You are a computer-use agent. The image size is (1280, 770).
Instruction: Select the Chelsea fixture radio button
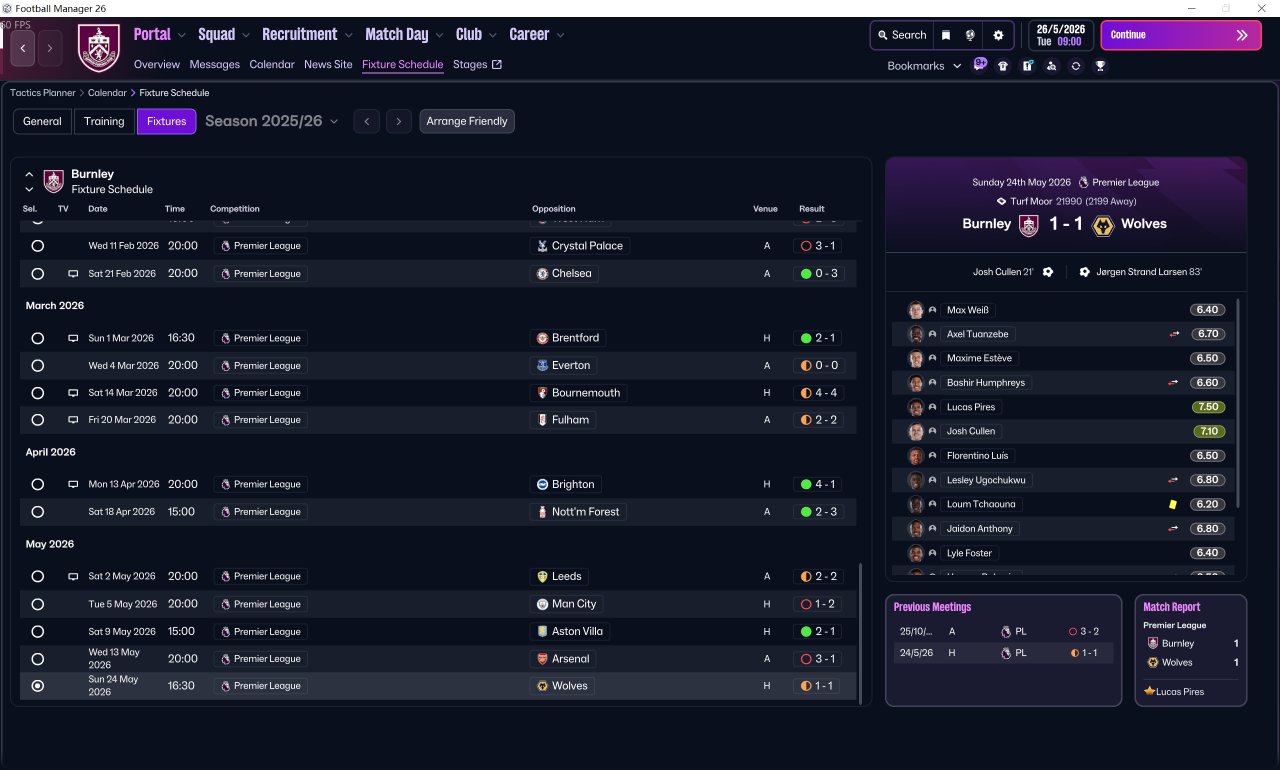(x=38, y=274)
